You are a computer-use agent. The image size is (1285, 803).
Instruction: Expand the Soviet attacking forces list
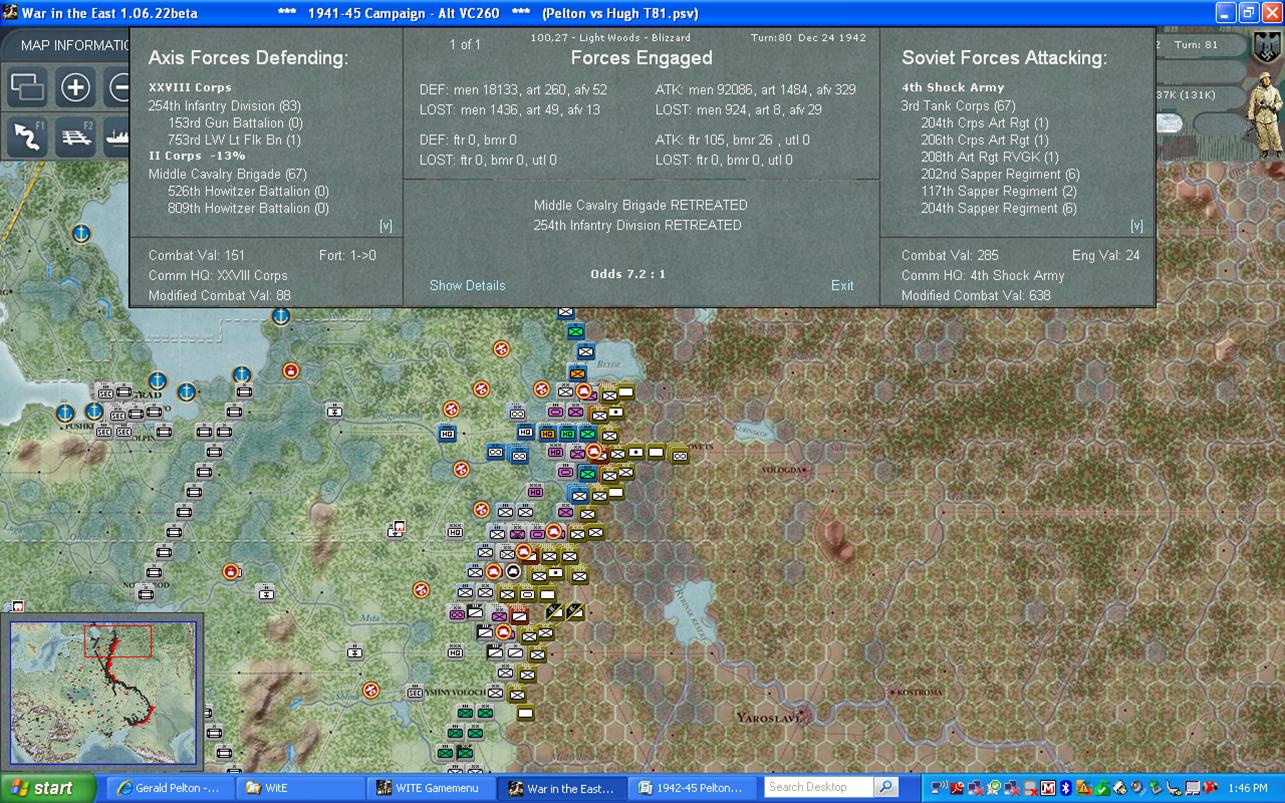pos(1136,226)
